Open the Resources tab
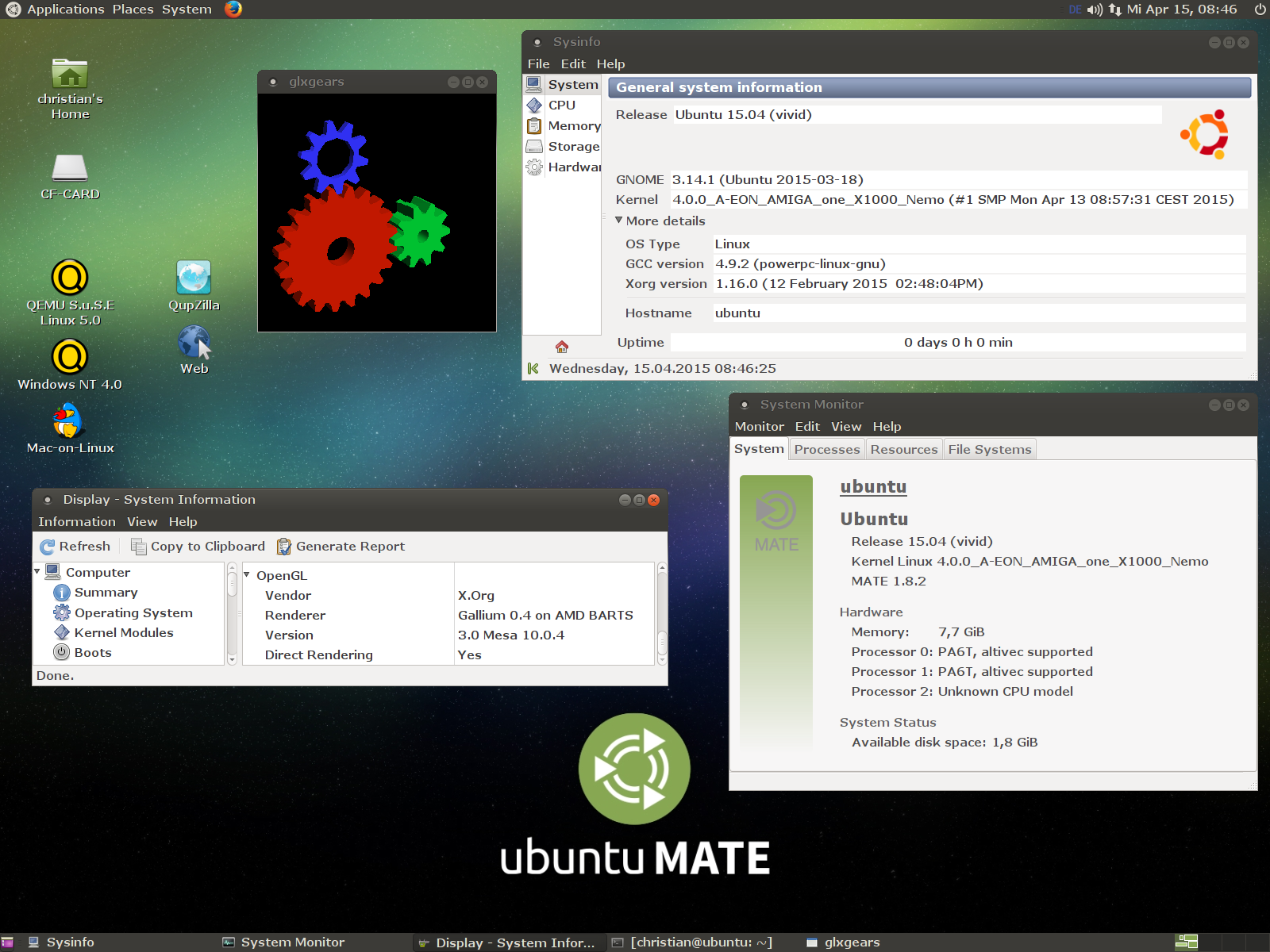The image size is (1270, 952). pos(903,449)
